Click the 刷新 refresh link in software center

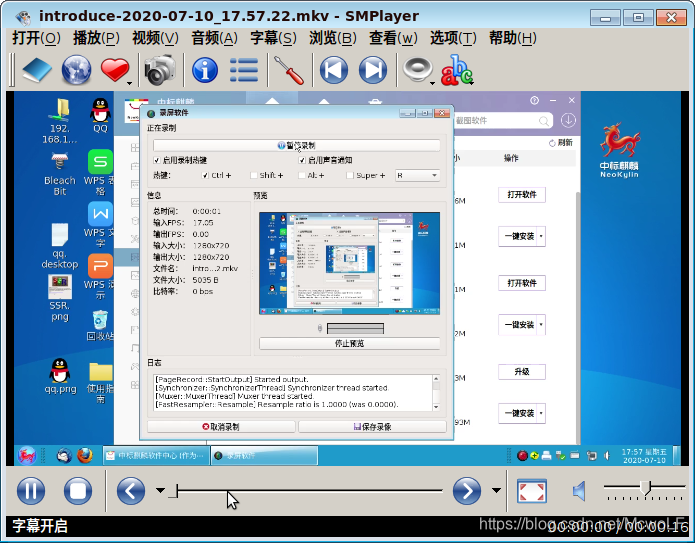pos(561,143)
